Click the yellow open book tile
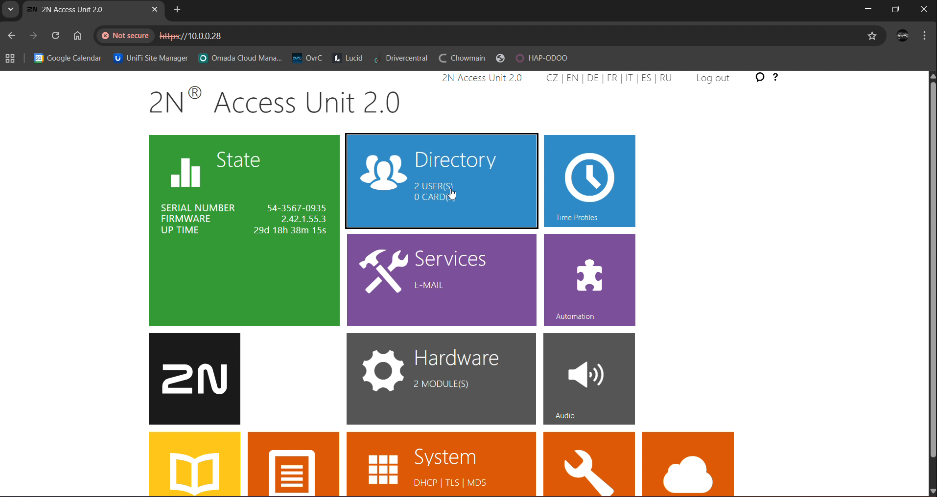Image resolution: width=937 pixels, height=497 pixels. tap(194, 464)
